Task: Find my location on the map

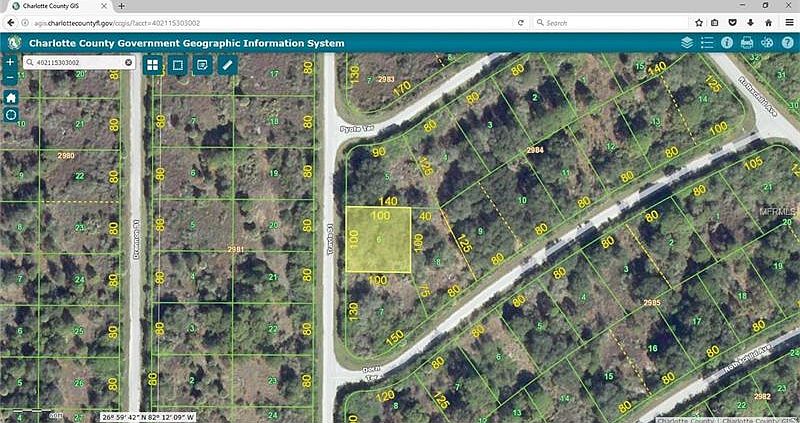Action: coord(11,114)
